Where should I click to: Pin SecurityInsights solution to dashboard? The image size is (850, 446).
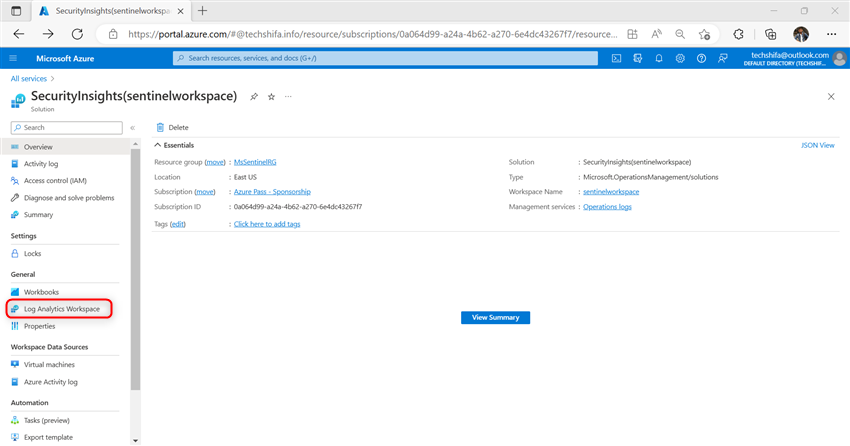coord(254,96)
